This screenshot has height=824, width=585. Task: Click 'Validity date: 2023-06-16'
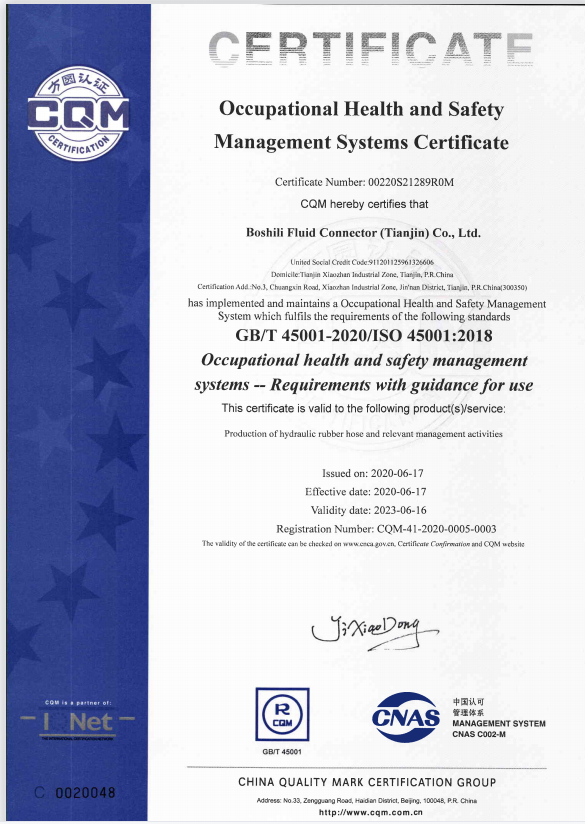coord(368,510)
